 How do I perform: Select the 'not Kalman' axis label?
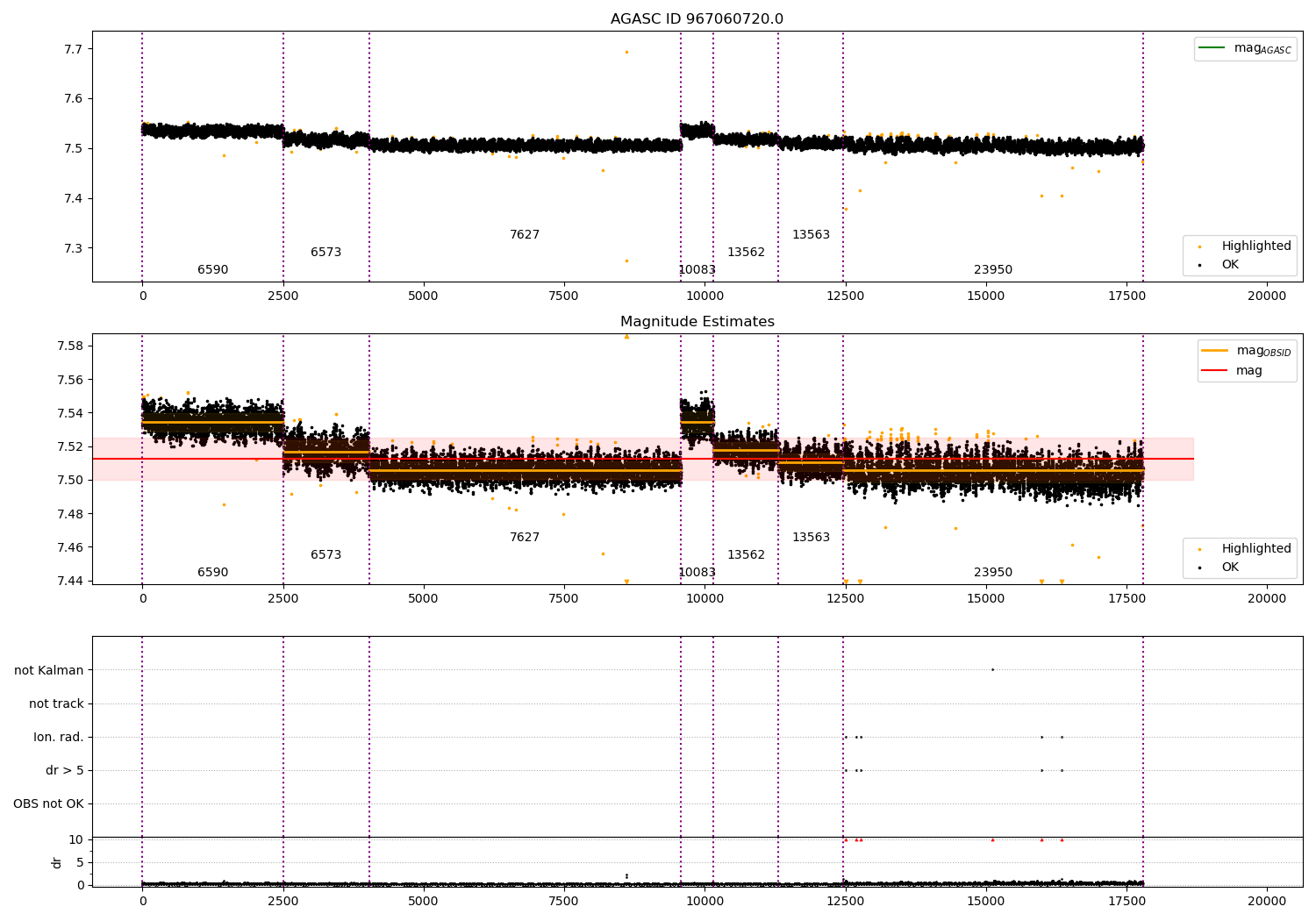(49, 670)
